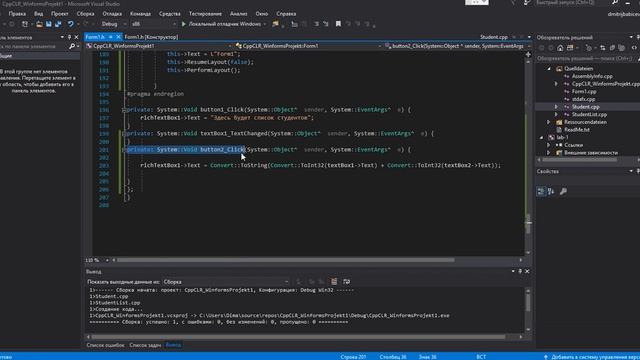
Task: Open the Debug configuration dropdown
Action: click(113, 24)
